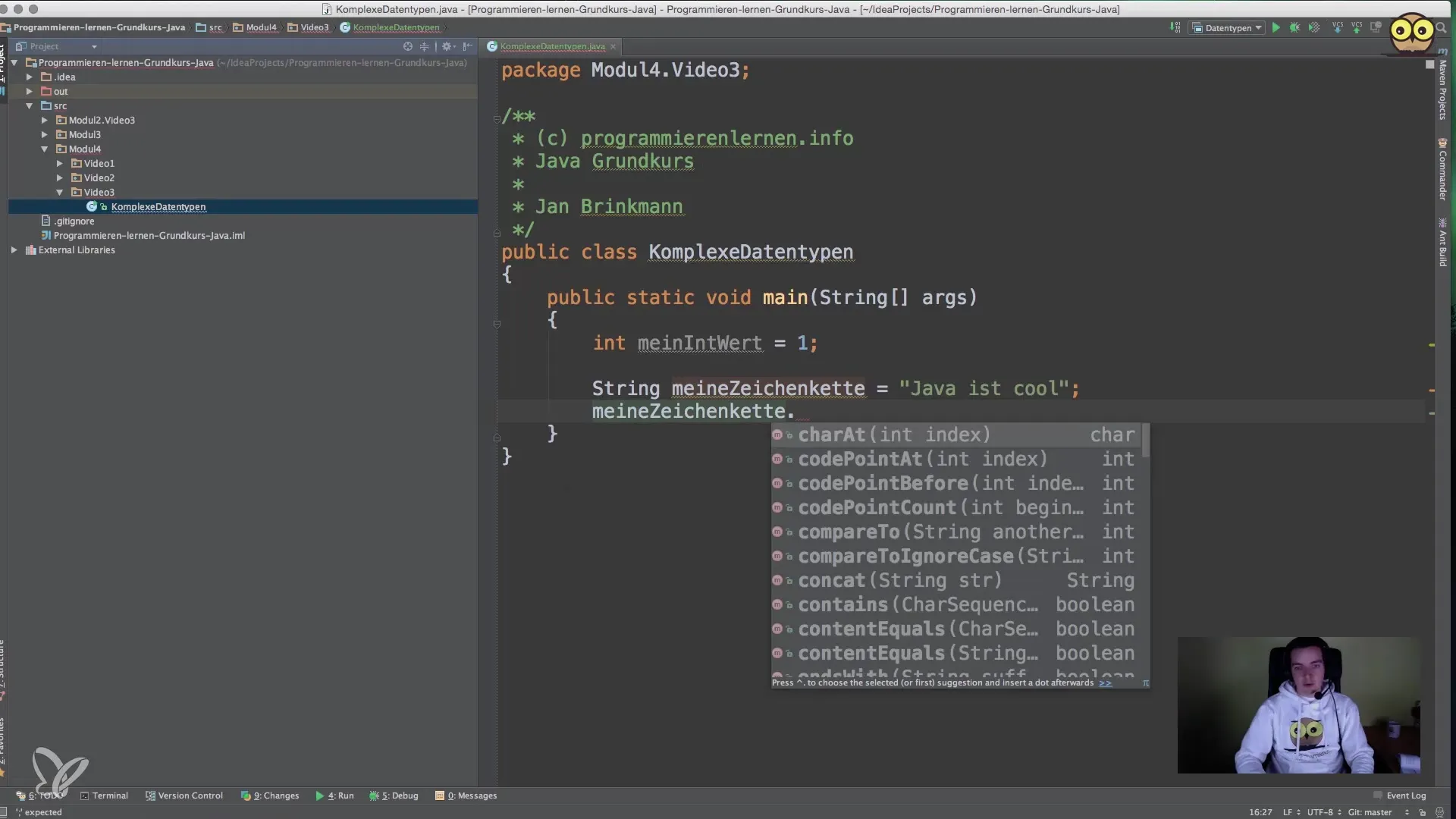Run the Datentypen configuration
Viewport: 1456px width, 819px height.
(1276, 28)
